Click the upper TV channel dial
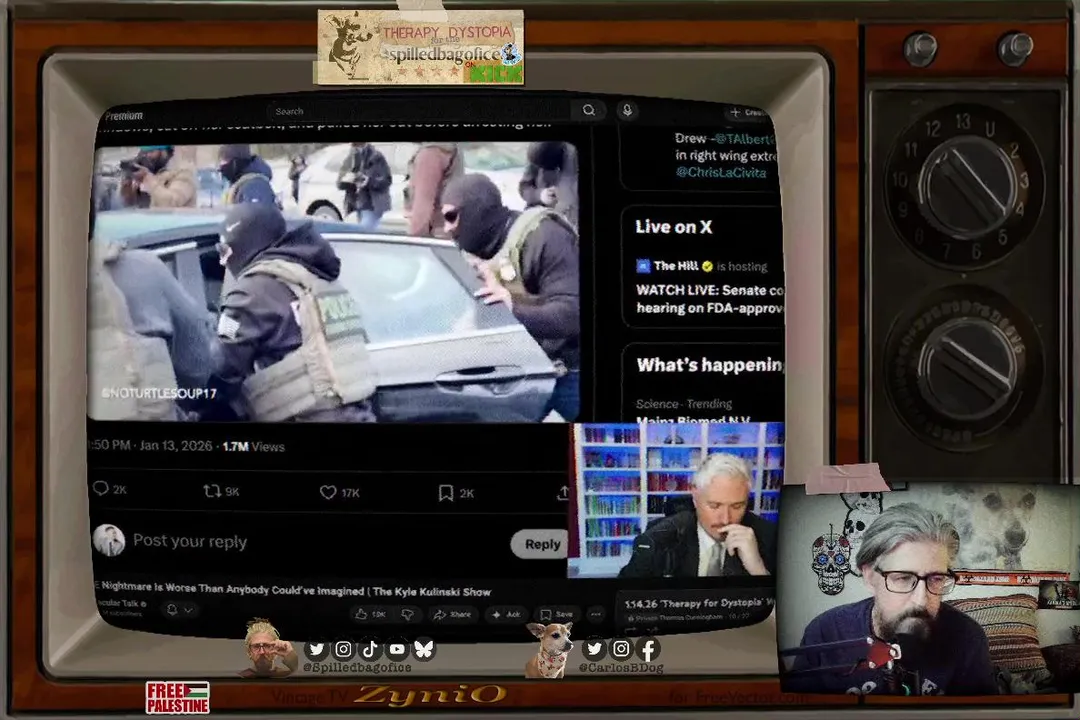1080x720 pixels. tap(964, 185)
